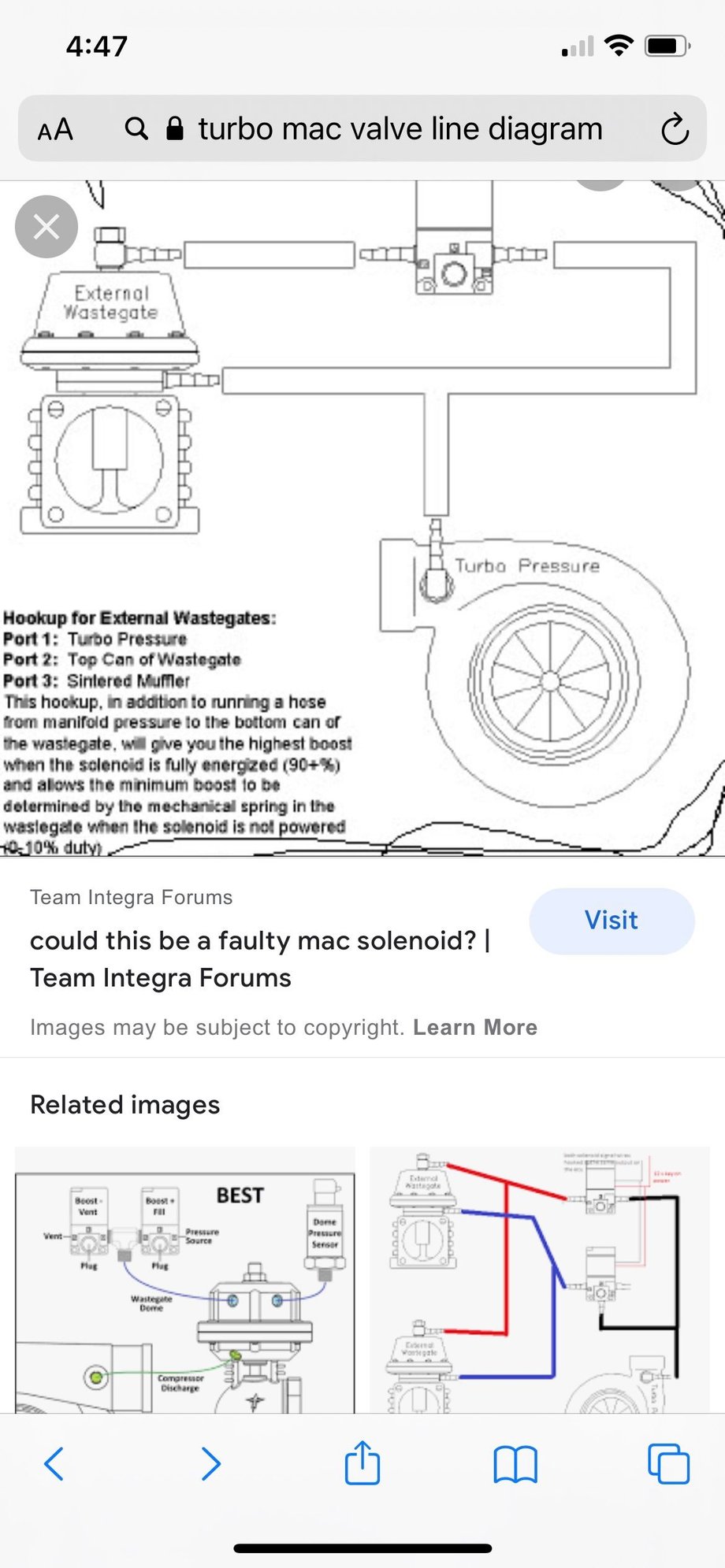Tap the address bar search text

(x=400, y=128)
